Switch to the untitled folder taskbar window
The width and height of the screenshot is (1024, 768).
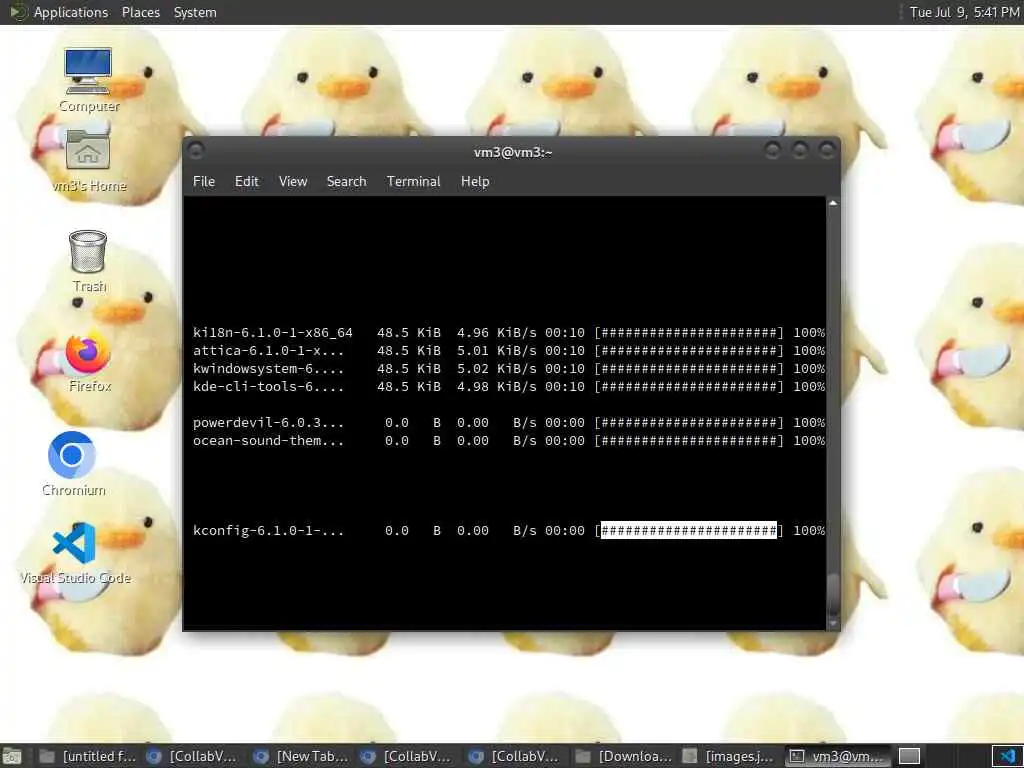pyautogui.click(x=86, y=756)
